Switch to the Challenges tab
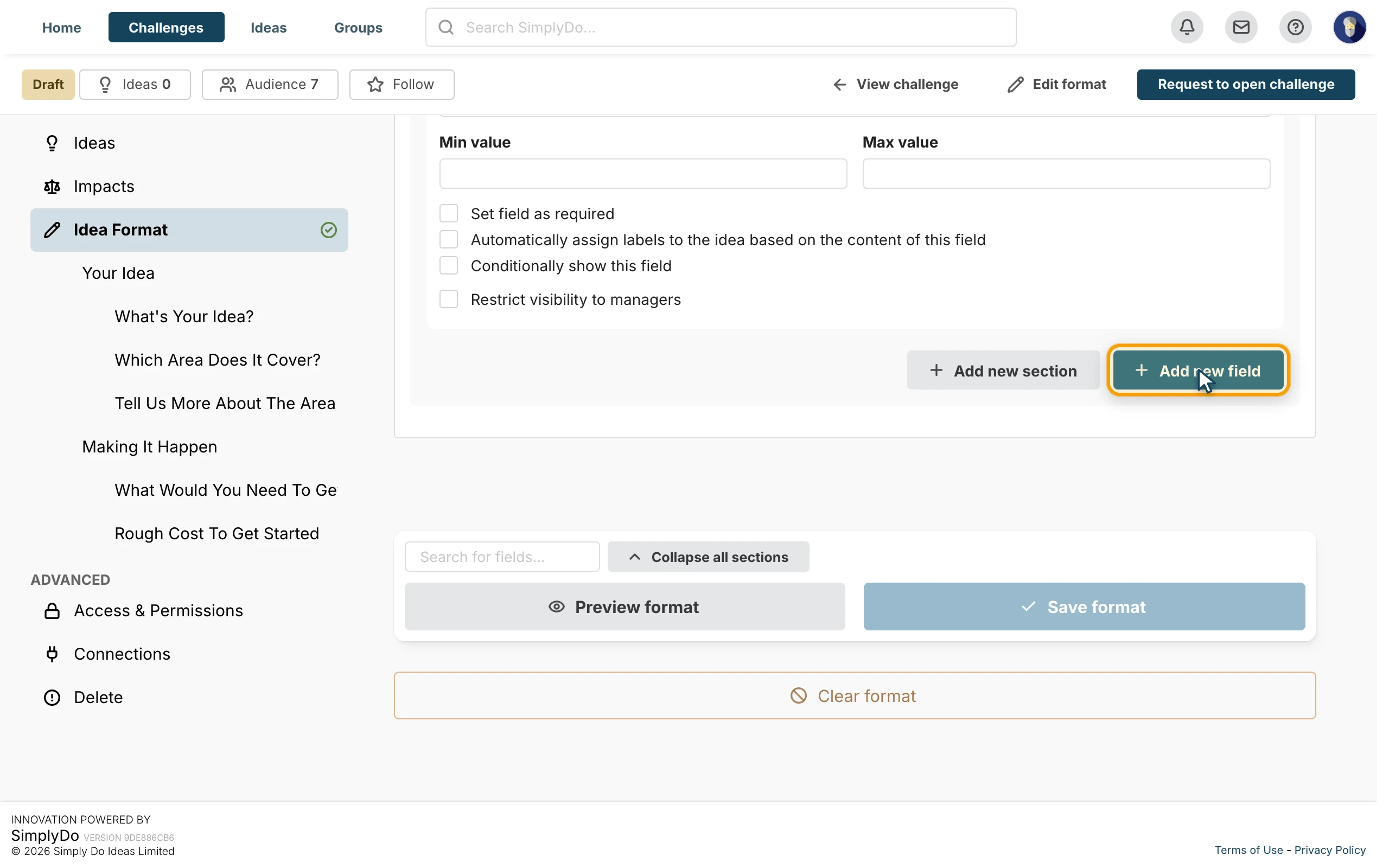The width and height of the screenshot is (1389, 868). point(166,27)
